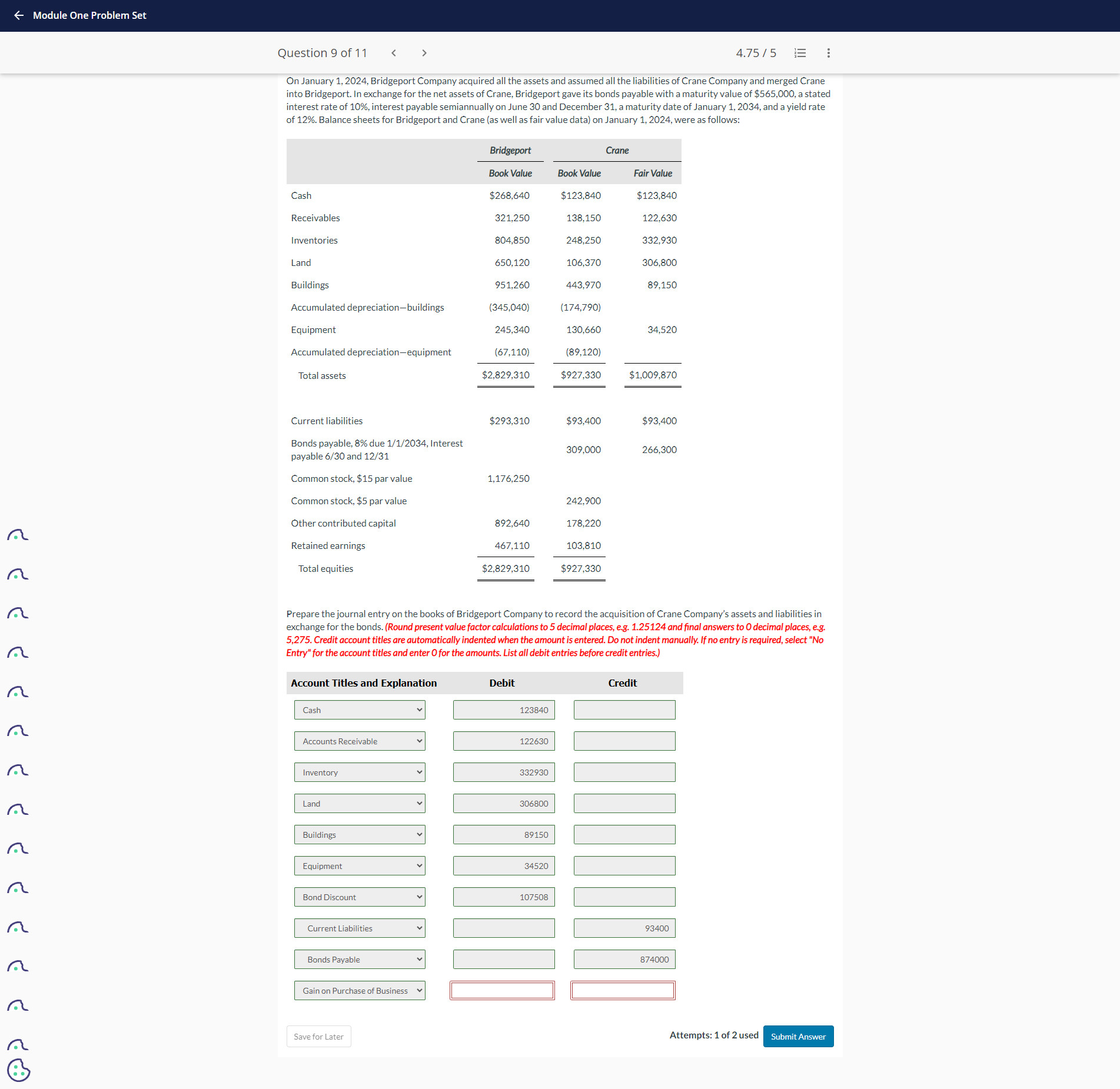
Task: Click Crane total assets fair value $1,009,870
Action: [653, 375]
